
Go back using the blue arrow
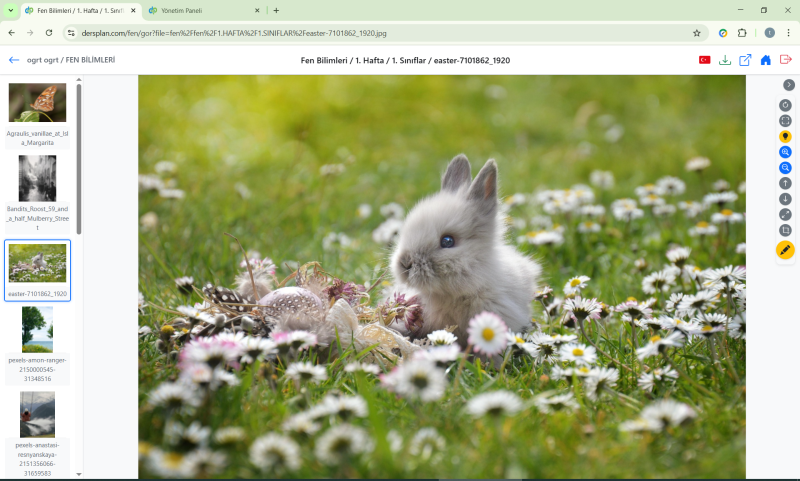14,60
